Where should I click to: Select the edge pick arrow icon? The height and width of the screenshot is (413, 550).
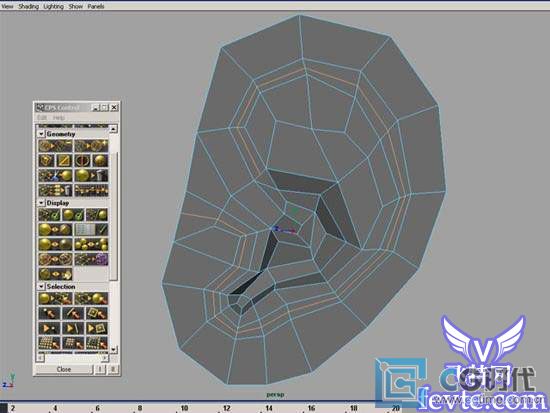point(73,313)
